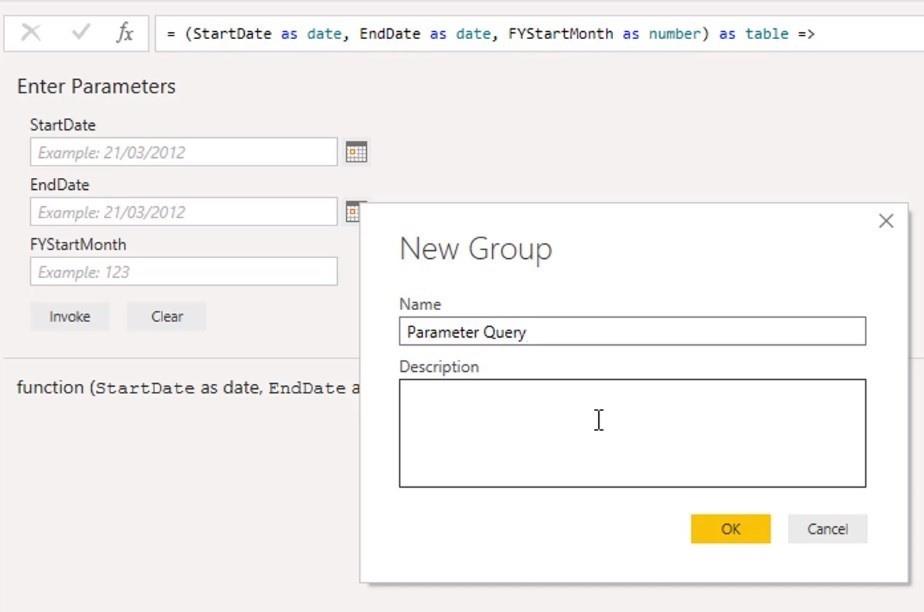Click the 'Name' label in dialog
924x612 pixels.
click(x=420, y=304)
